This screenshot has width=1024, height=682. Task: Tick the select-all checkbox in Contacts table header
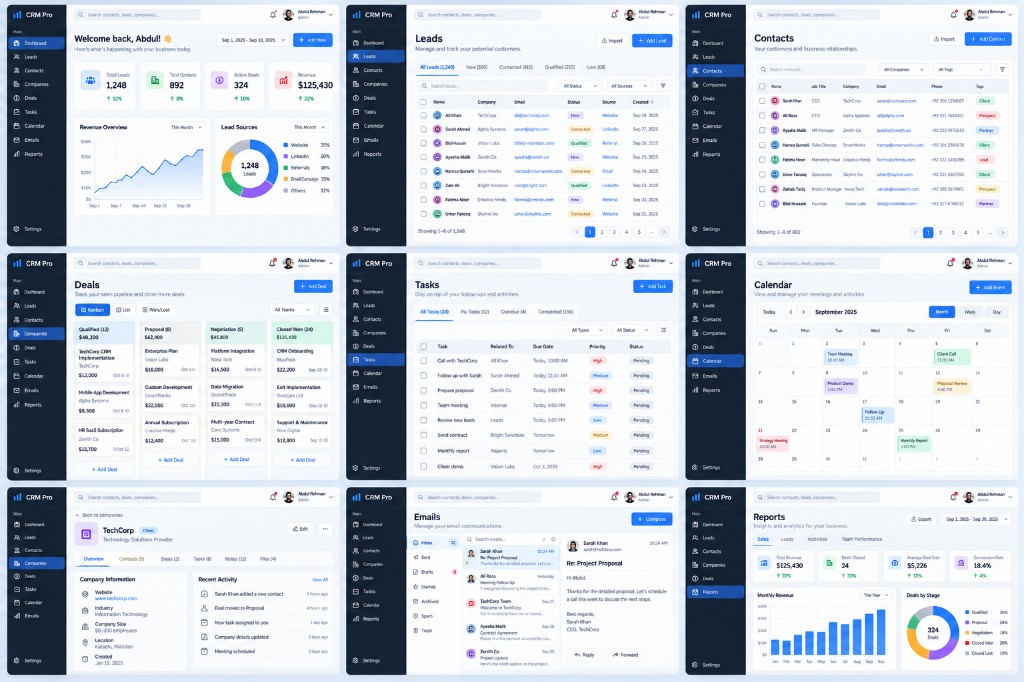[x=762, y=86]
